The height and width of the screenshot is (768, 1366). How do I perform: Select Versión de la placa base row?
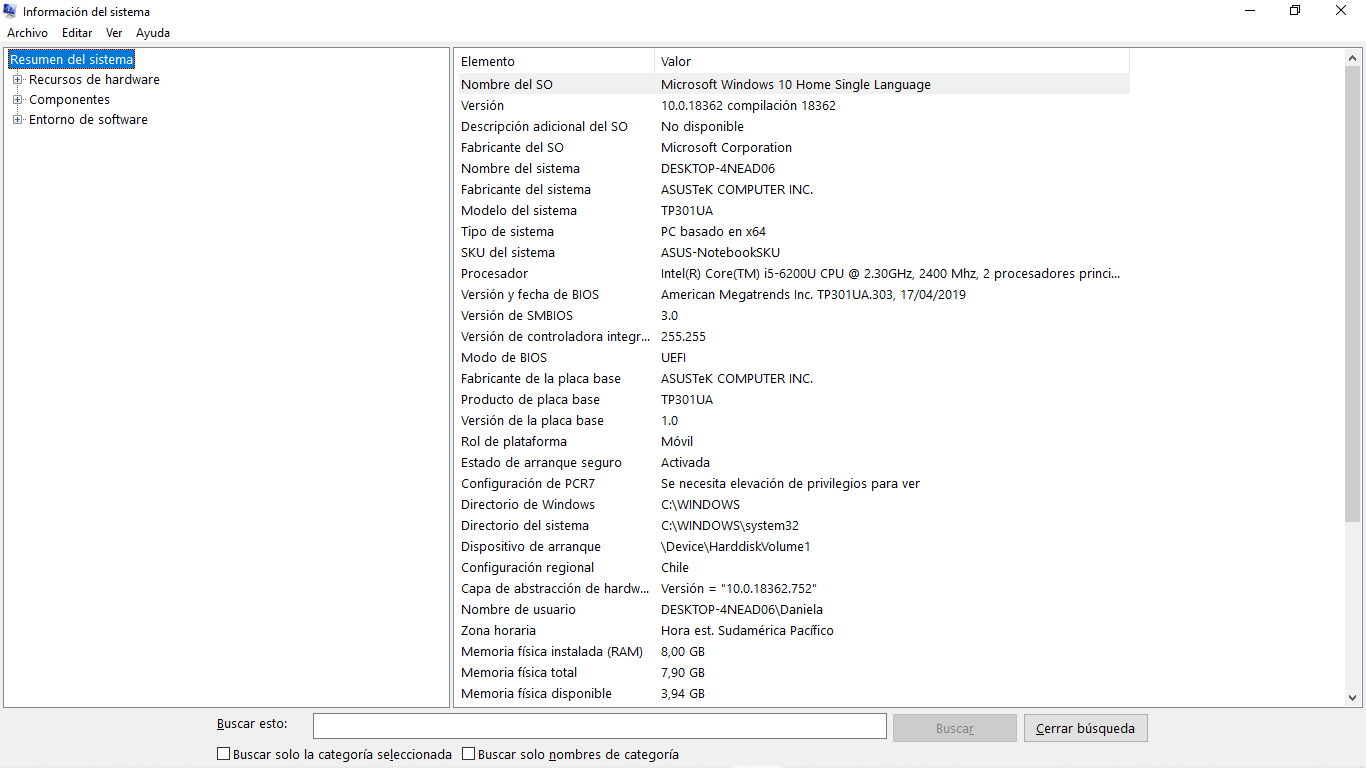[x=793, y=421]
